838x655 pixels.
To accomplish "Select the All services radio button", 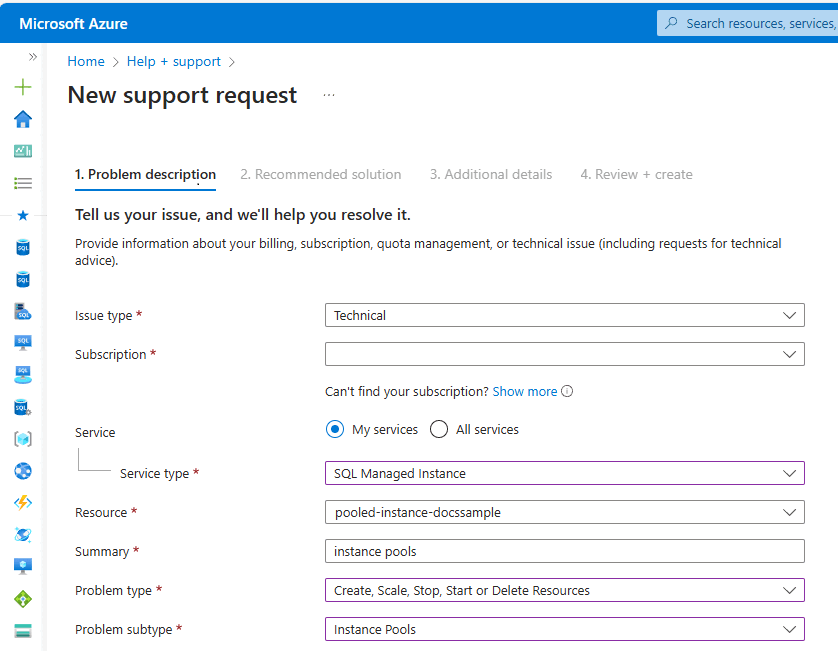I will click(x=438, y=428).
